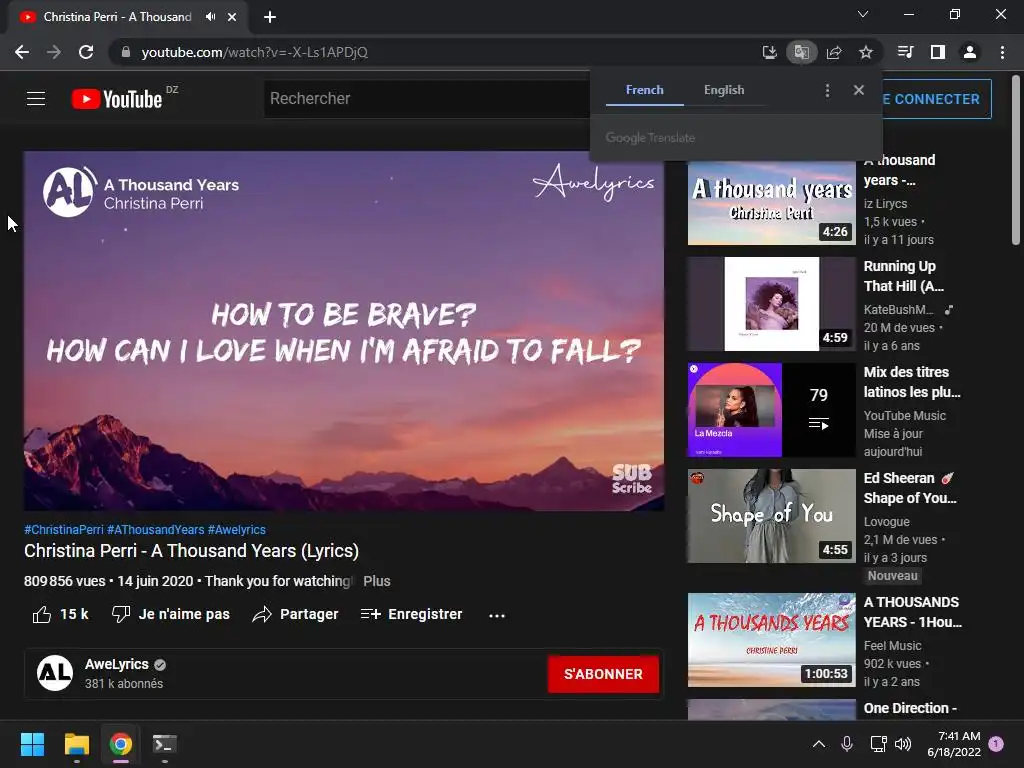This screenshot has width=1024, height=768.
Task: Expand system tray hidden icons chevron
Action: 819,744
